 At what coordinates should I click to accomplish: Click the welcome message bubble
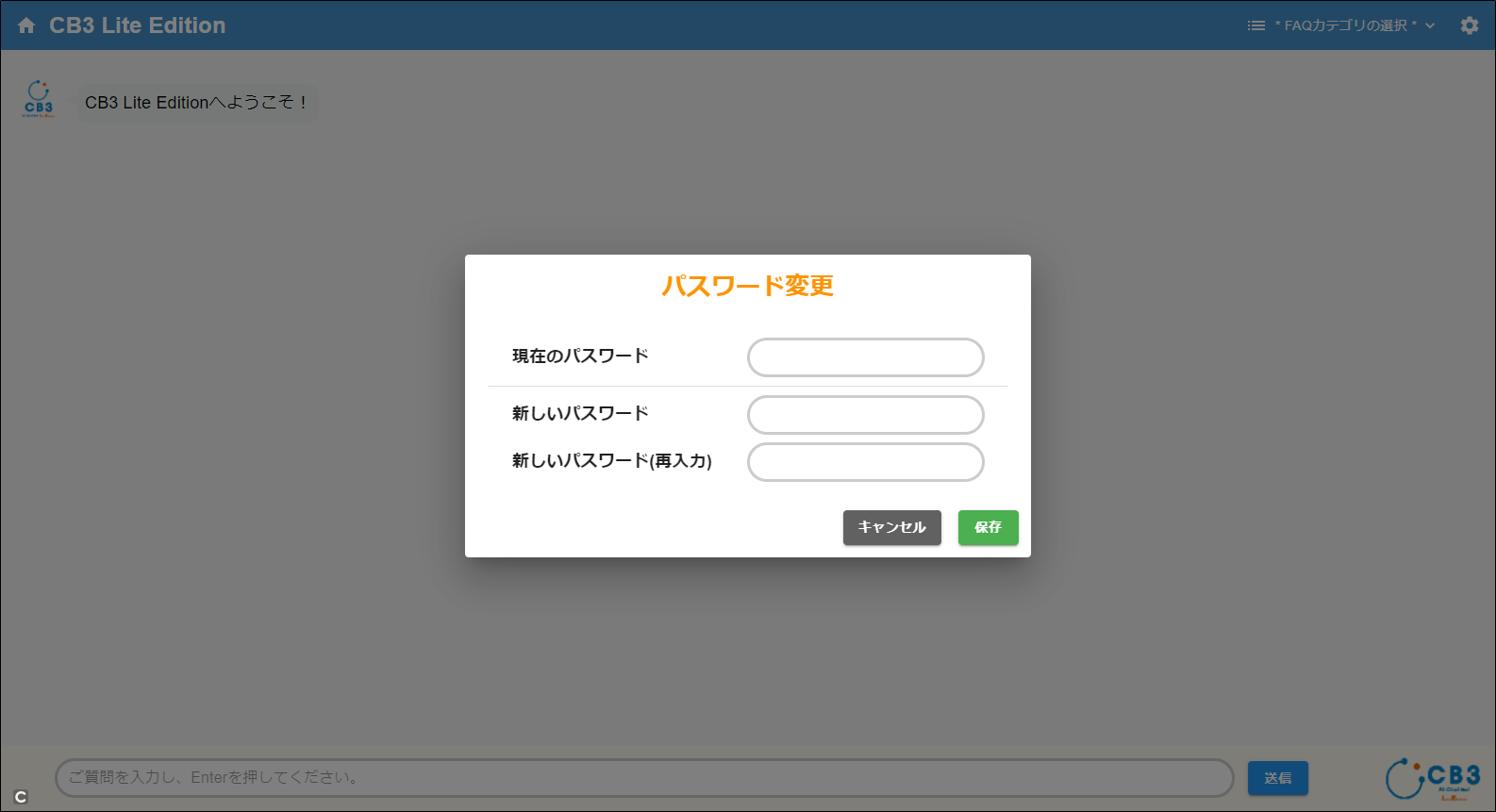[x=196, y=103]
